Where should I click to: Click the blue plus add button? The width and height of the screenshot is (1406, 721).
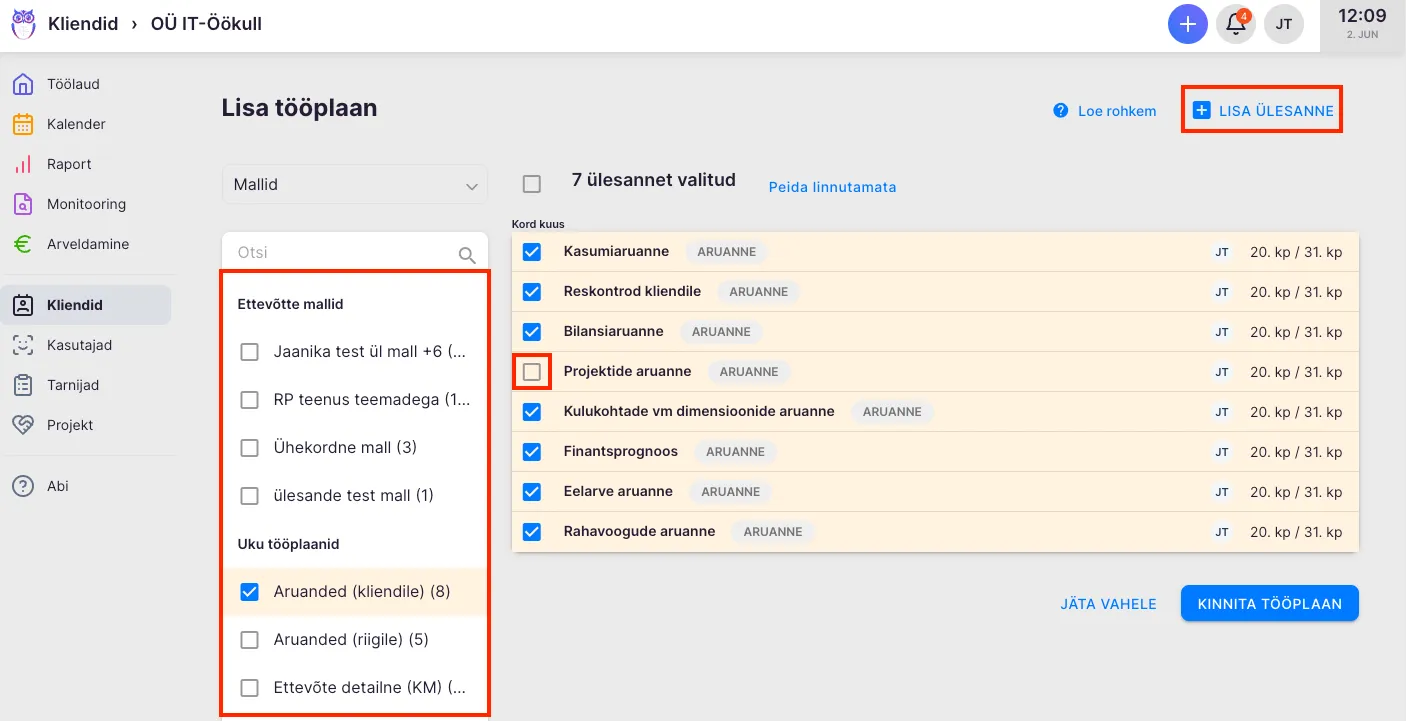pyautogui.click(x=1187, y=24)
